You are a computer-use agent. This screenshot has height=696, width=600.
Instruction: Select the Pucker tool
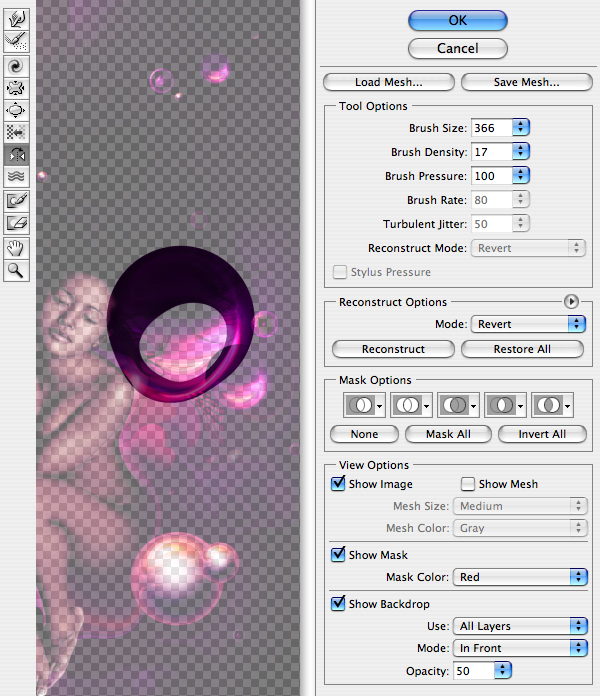(x=16, y=88)
